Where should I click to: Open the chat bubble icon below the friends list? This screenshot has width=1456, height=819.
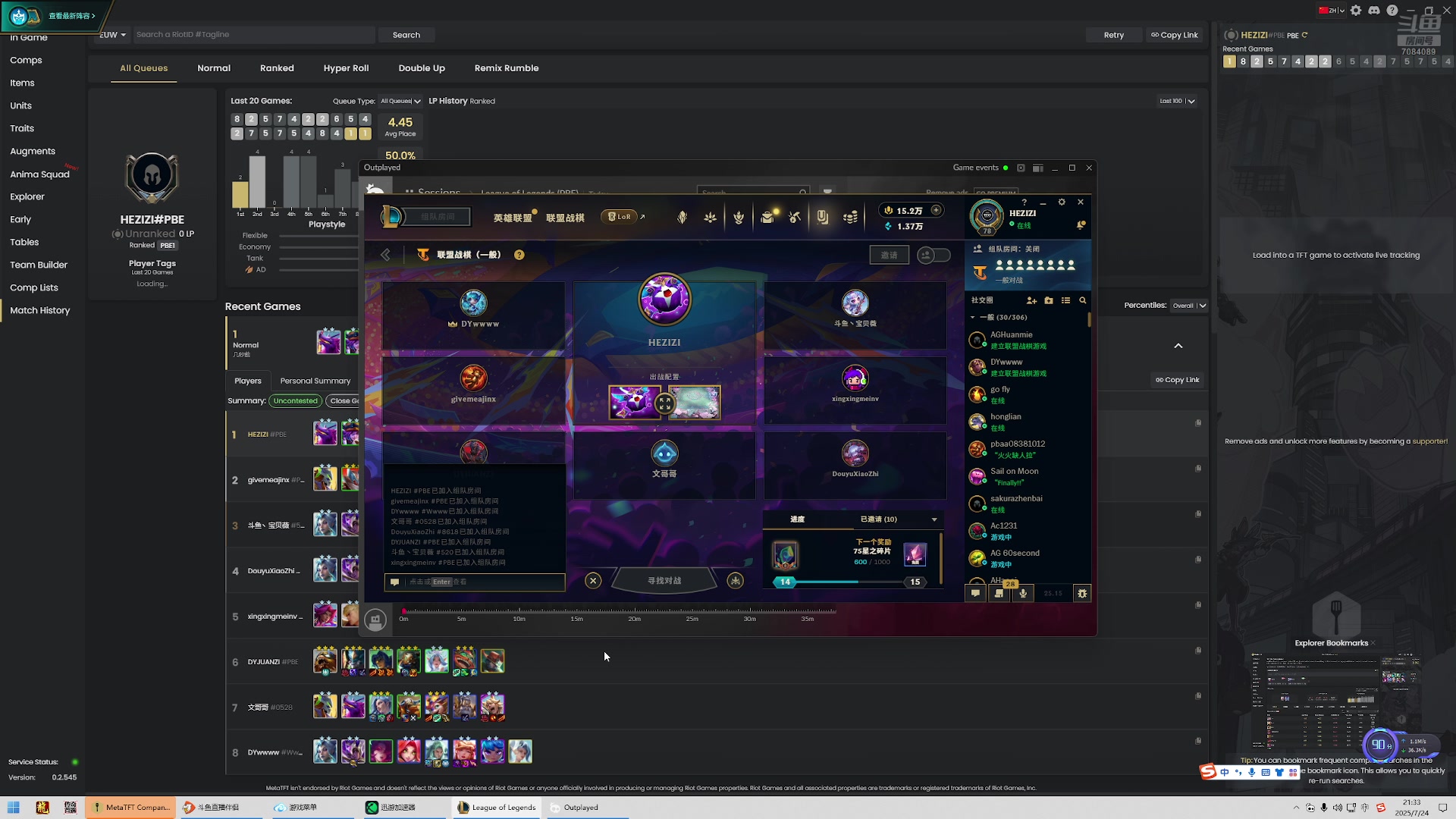976,593
